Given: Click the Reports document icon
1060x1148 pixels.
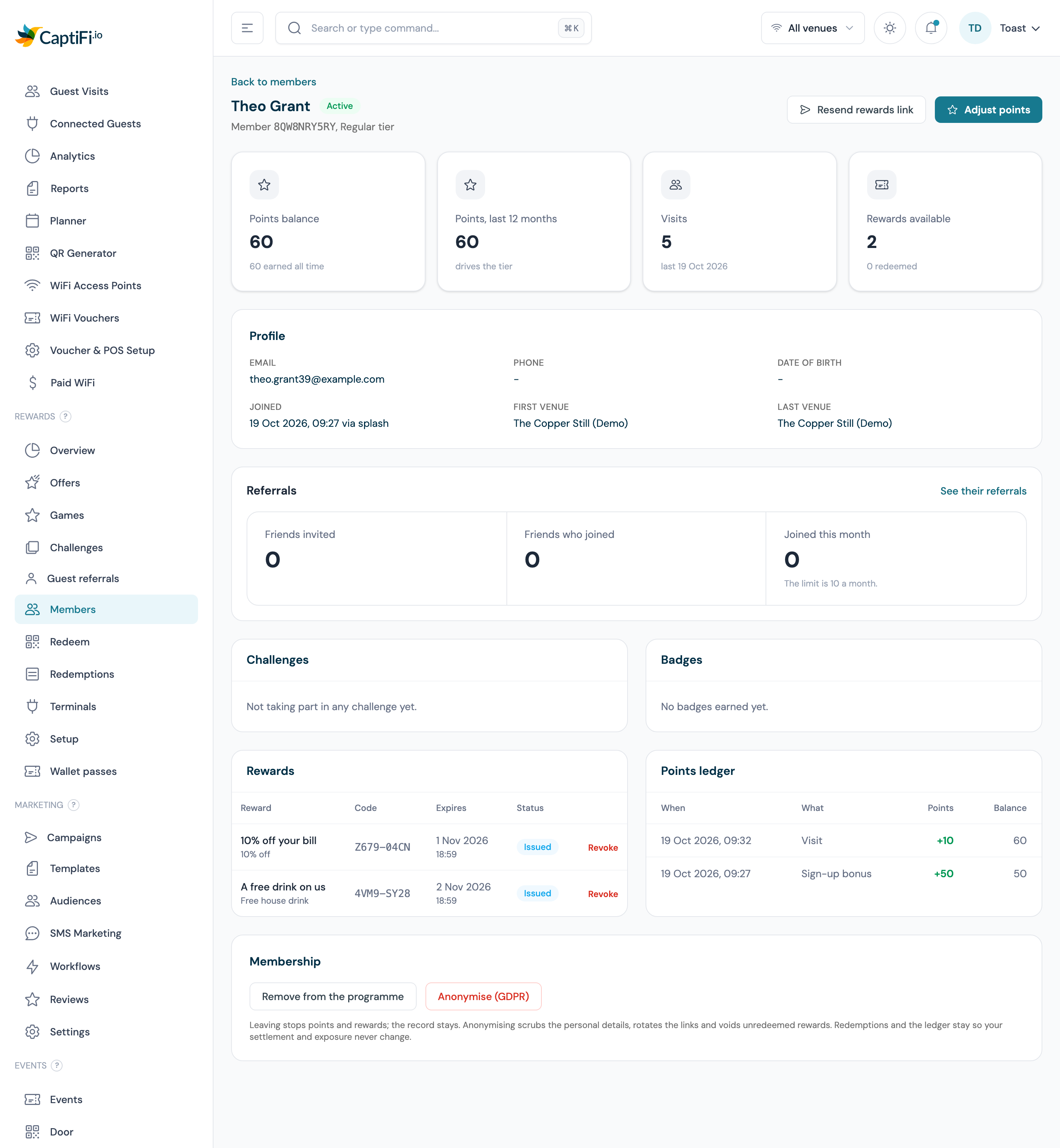Looking at the screenshot, I should click(x=33, y=189).
